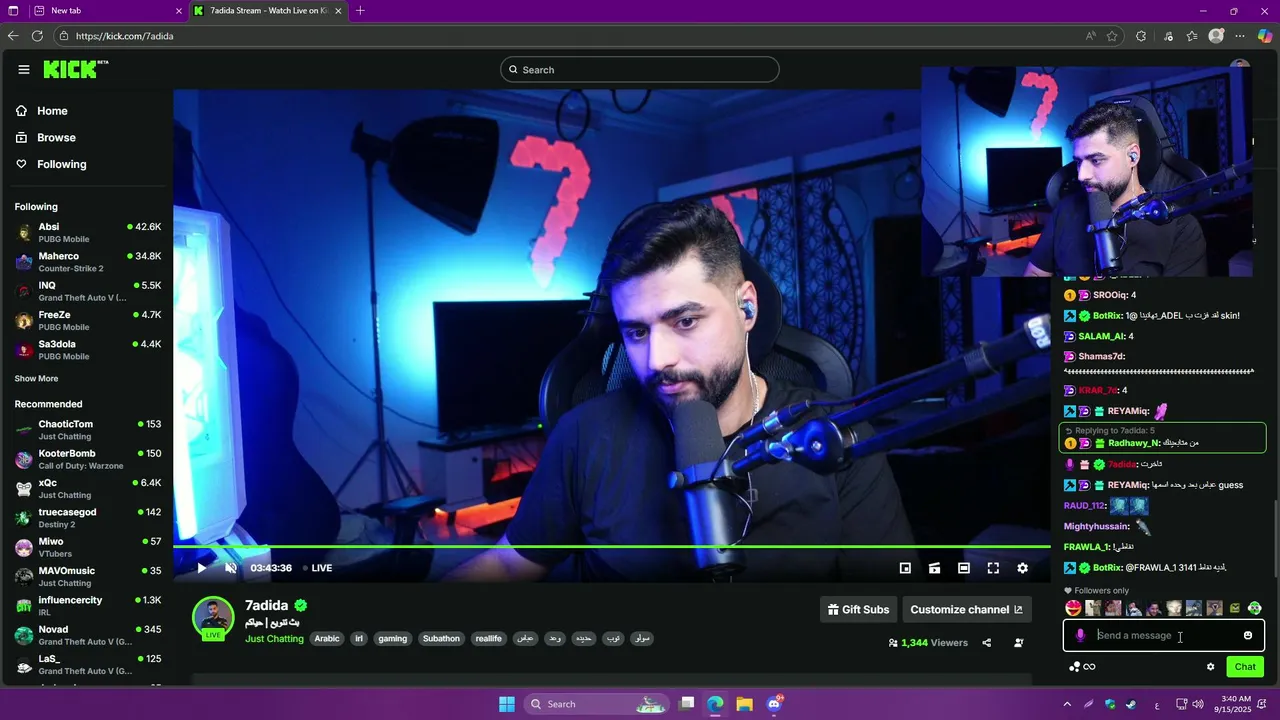Viewport: 1280px width, 720px height.
Task: Open the user list icon beside share
Action: pos(1018,643)
